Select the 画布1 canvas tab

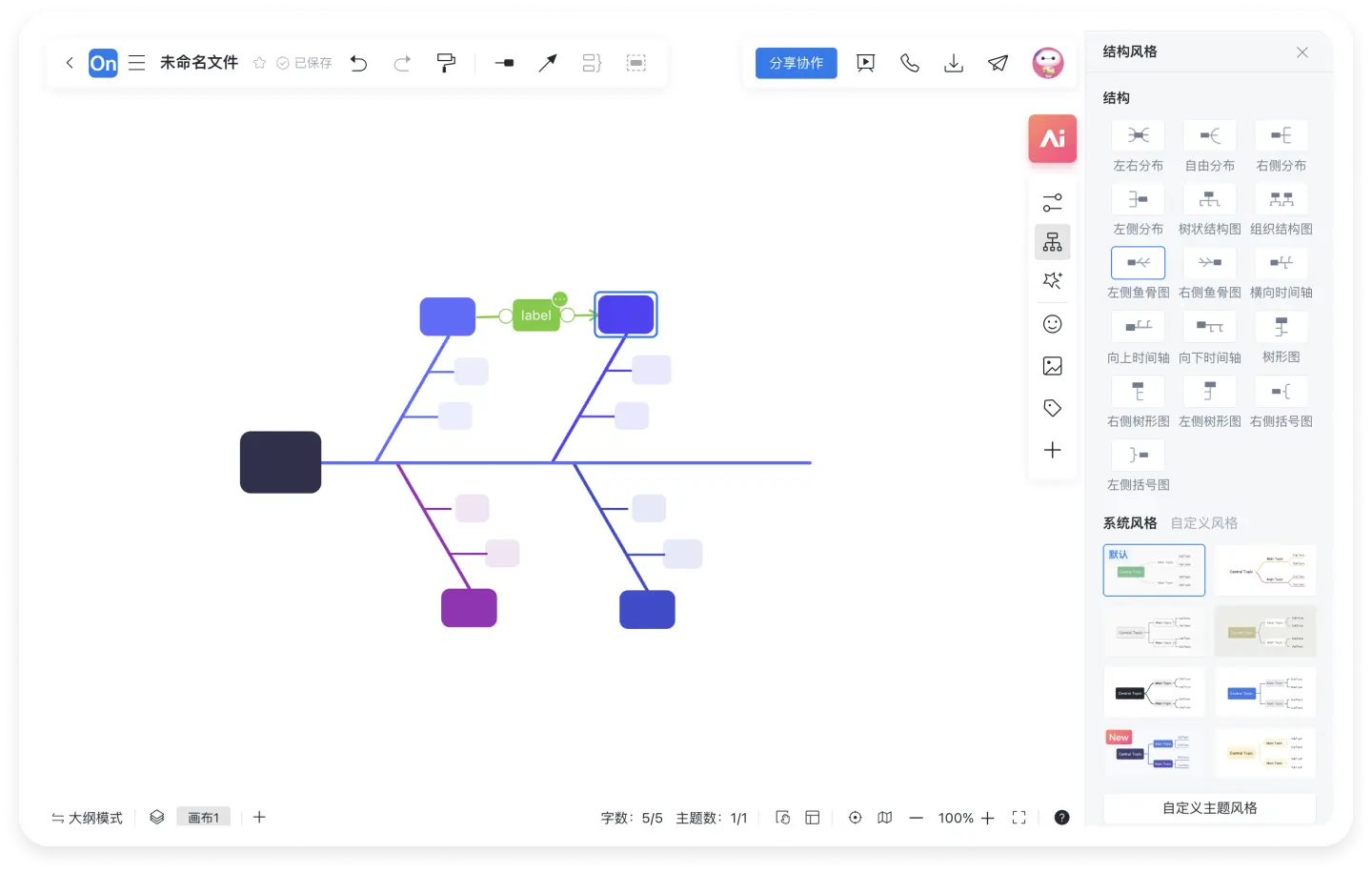click(x=203, y=818)
